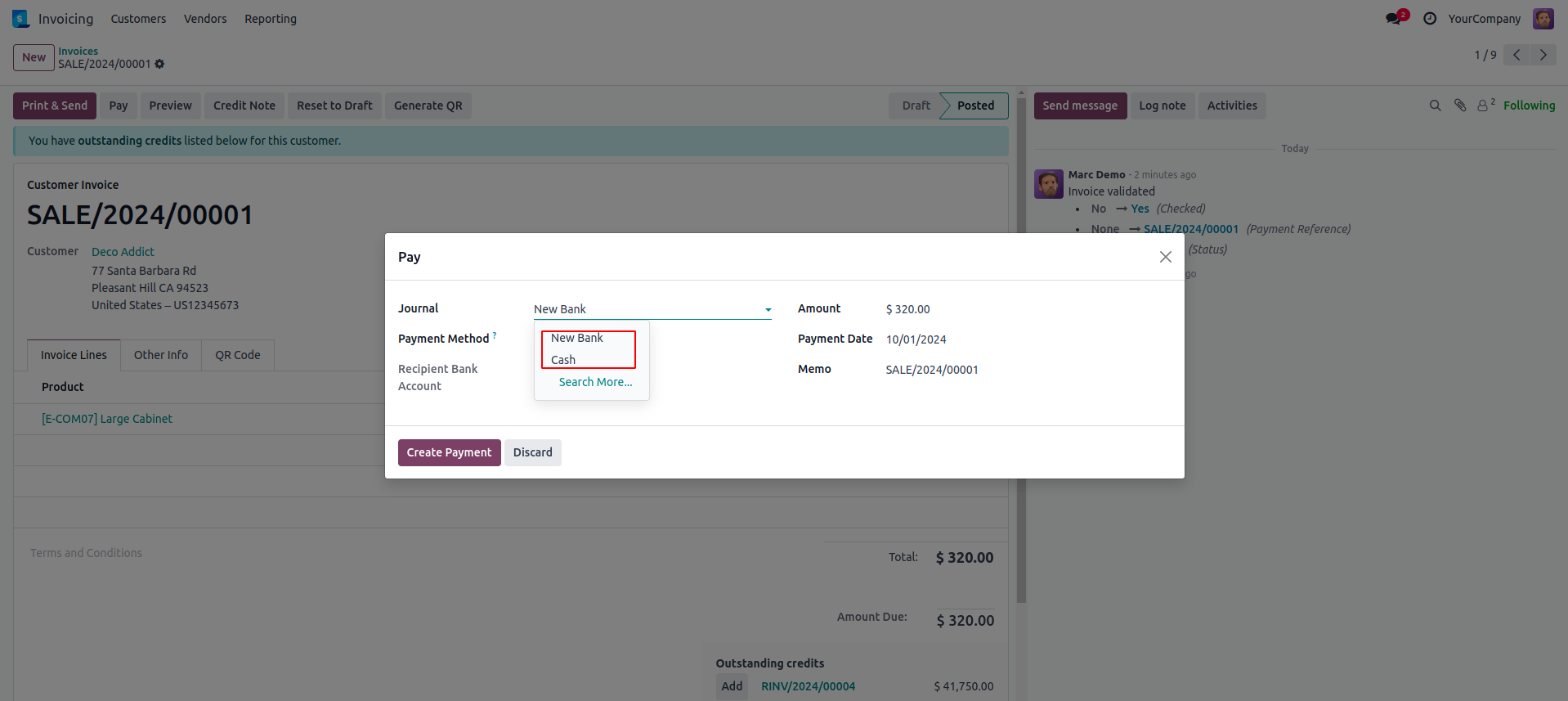Screen dimensions: 1568x701
Task: Select Cash from journal dropdown
Action: (x=563, y=360)
